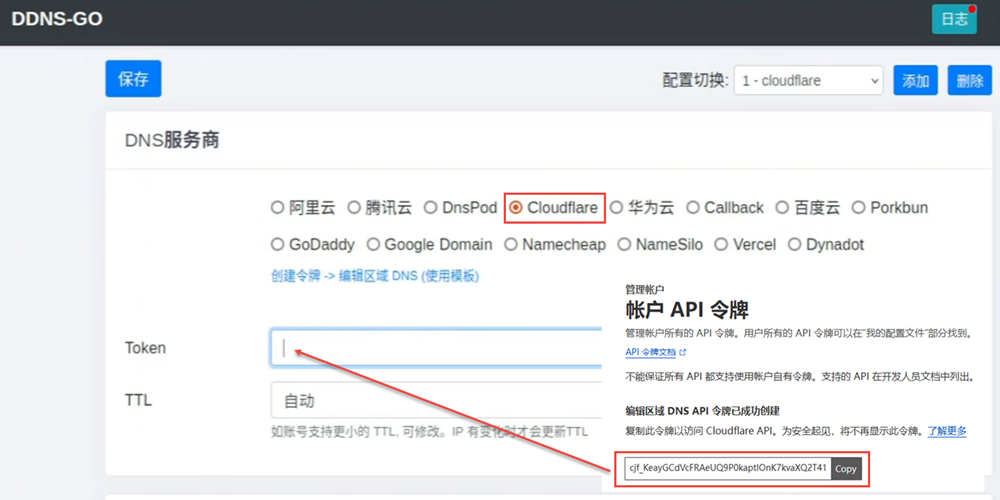Click the Token field label
Viewport: 1000px width, 500px height.
(145, 348)
